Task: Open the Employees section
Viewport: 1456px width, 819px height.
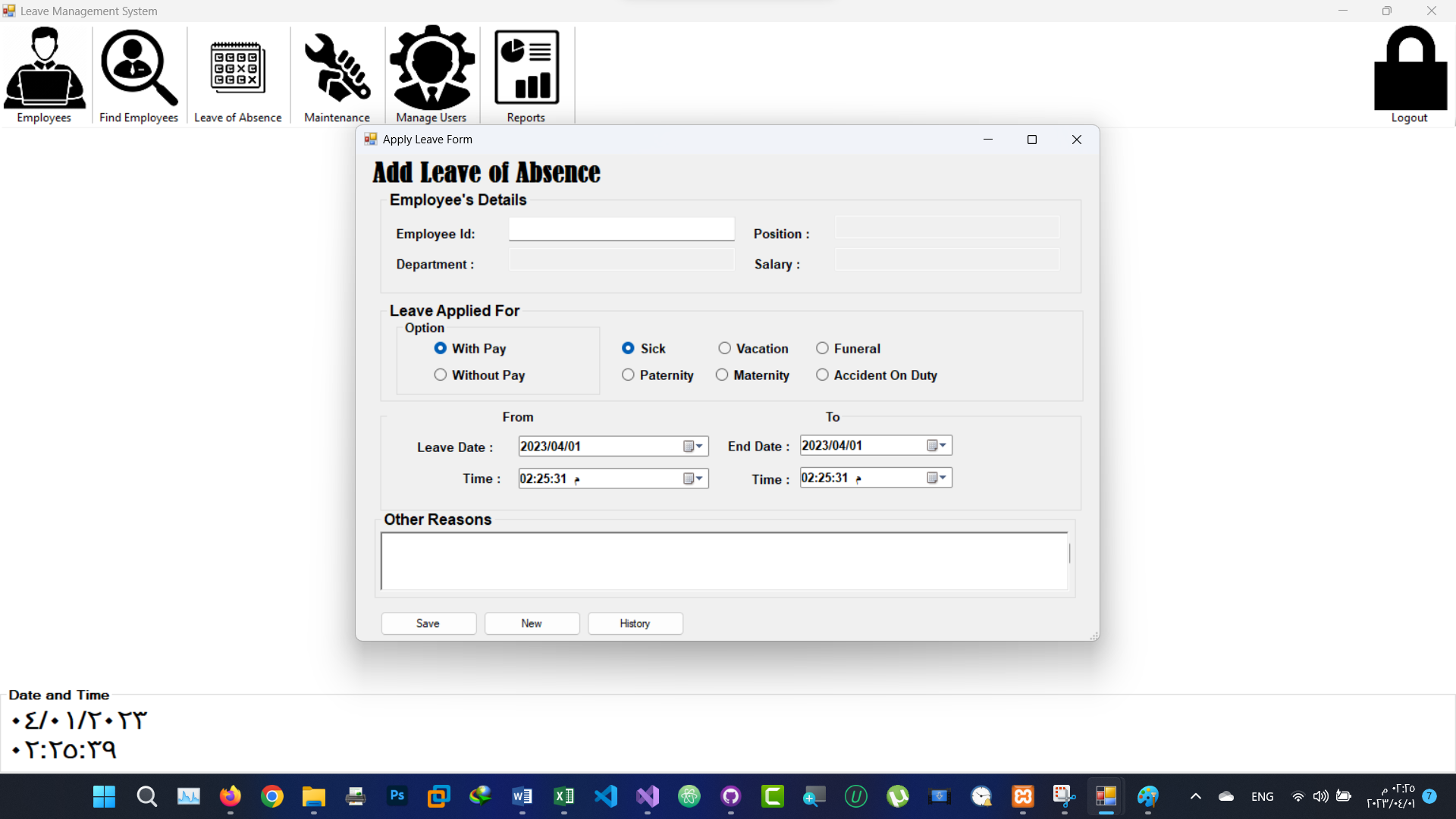Action: pos(43,74)
